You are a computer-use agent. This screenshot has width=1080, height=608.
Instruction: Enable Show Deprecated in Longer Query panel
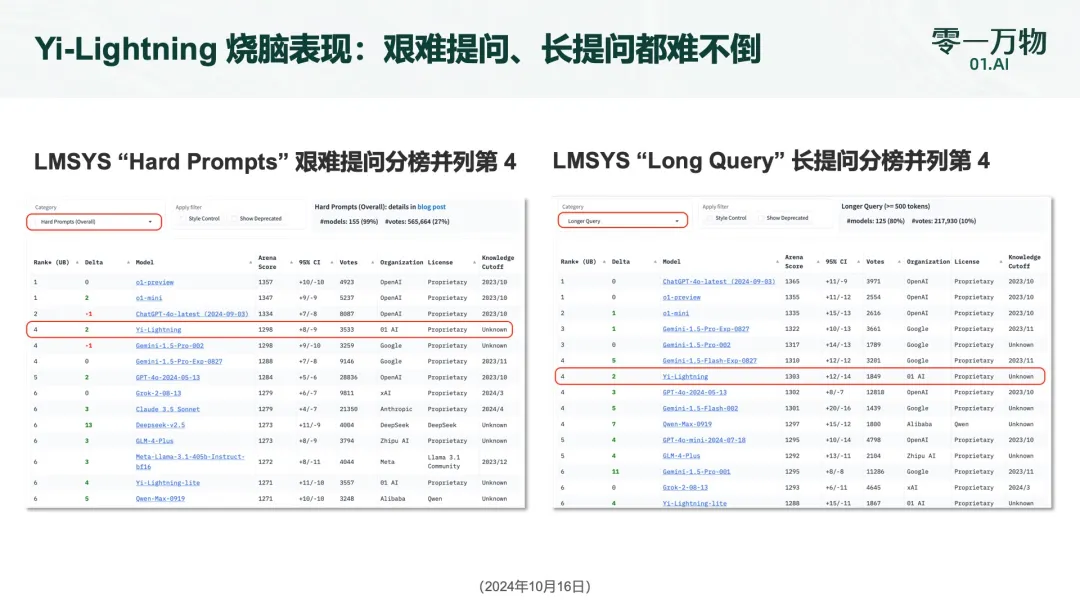click(783, 218)
